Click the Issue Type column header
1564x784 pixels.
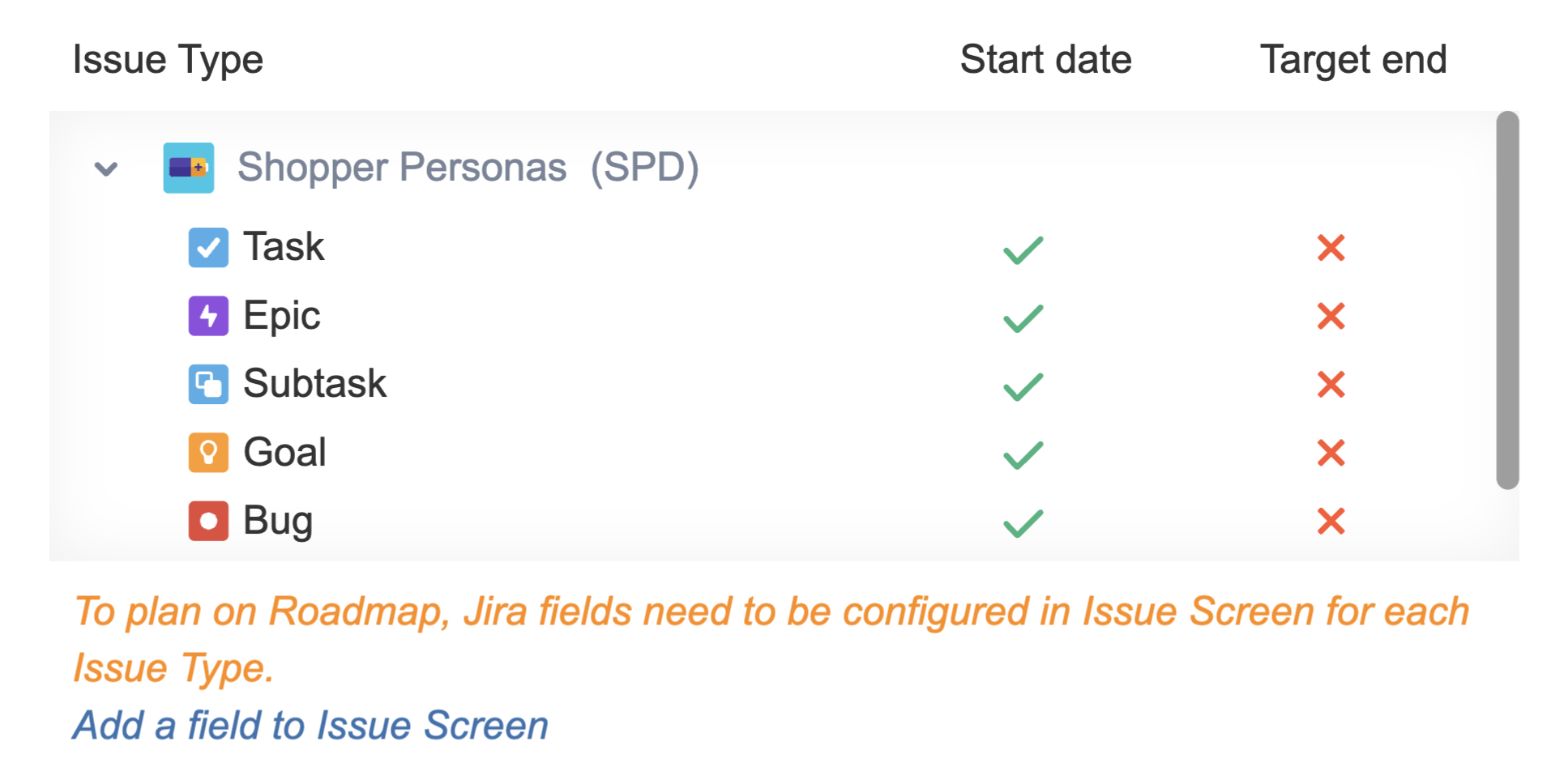coord(168,59)
